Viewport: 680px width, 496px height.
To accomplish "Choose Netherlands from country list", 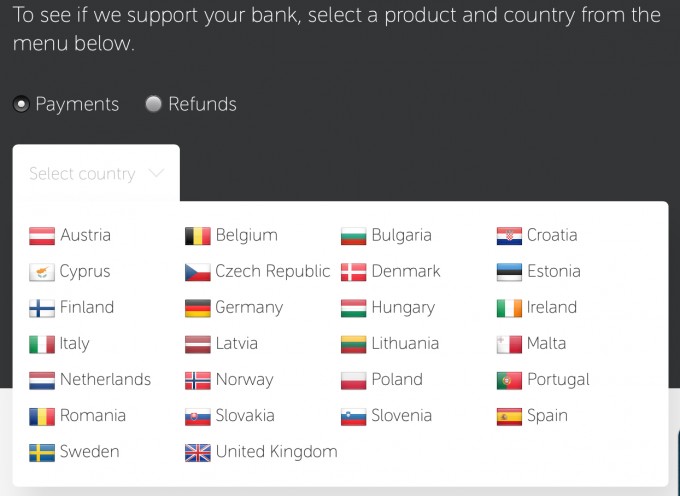I will click(90, 380).
